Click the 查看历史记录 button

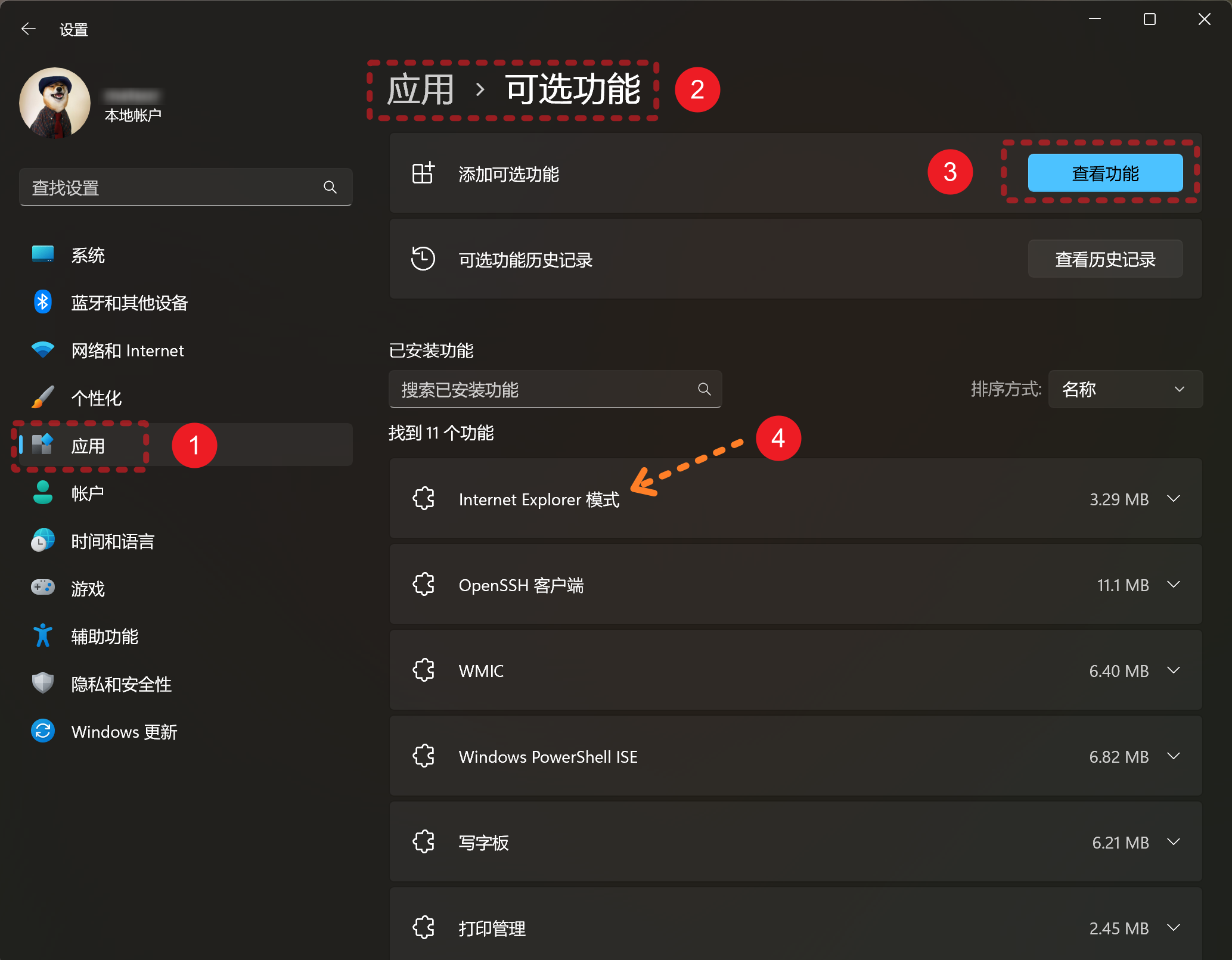1104,259
